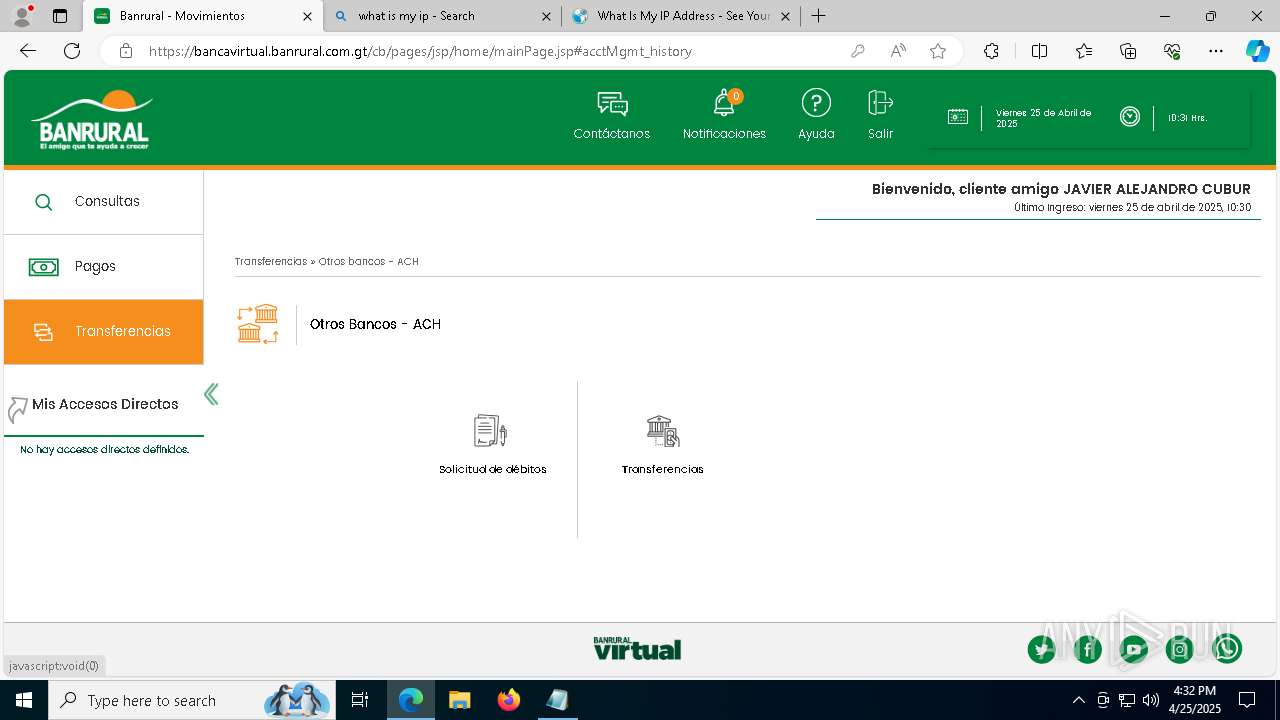1280x720 pixels.
Task: Select the Transferencias sidebar menu
Action: [103, 332]
